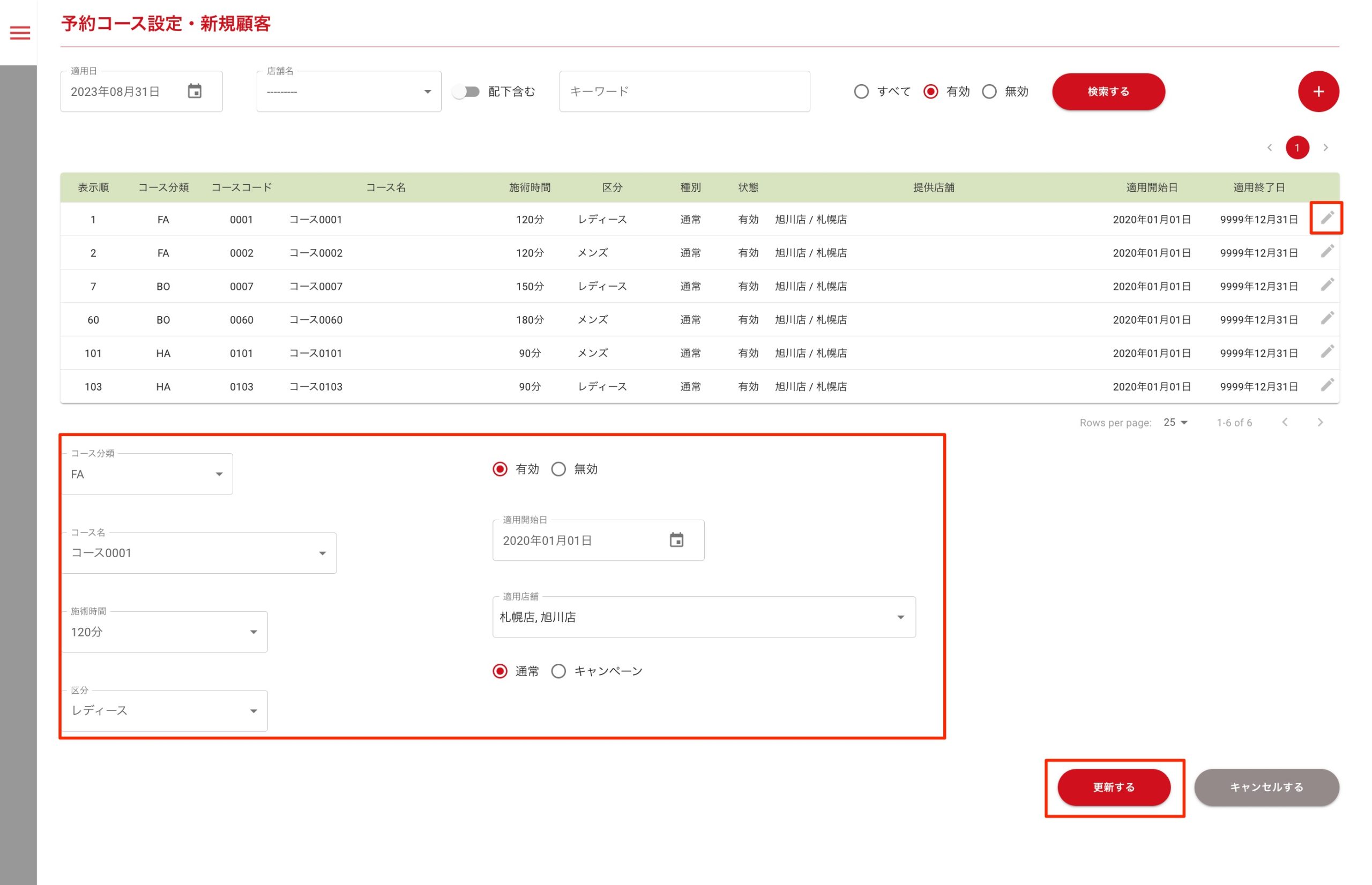Select the キャンペーン radio option
The height and width of the screenshot is (885, 1372).
tap(558, 671)
